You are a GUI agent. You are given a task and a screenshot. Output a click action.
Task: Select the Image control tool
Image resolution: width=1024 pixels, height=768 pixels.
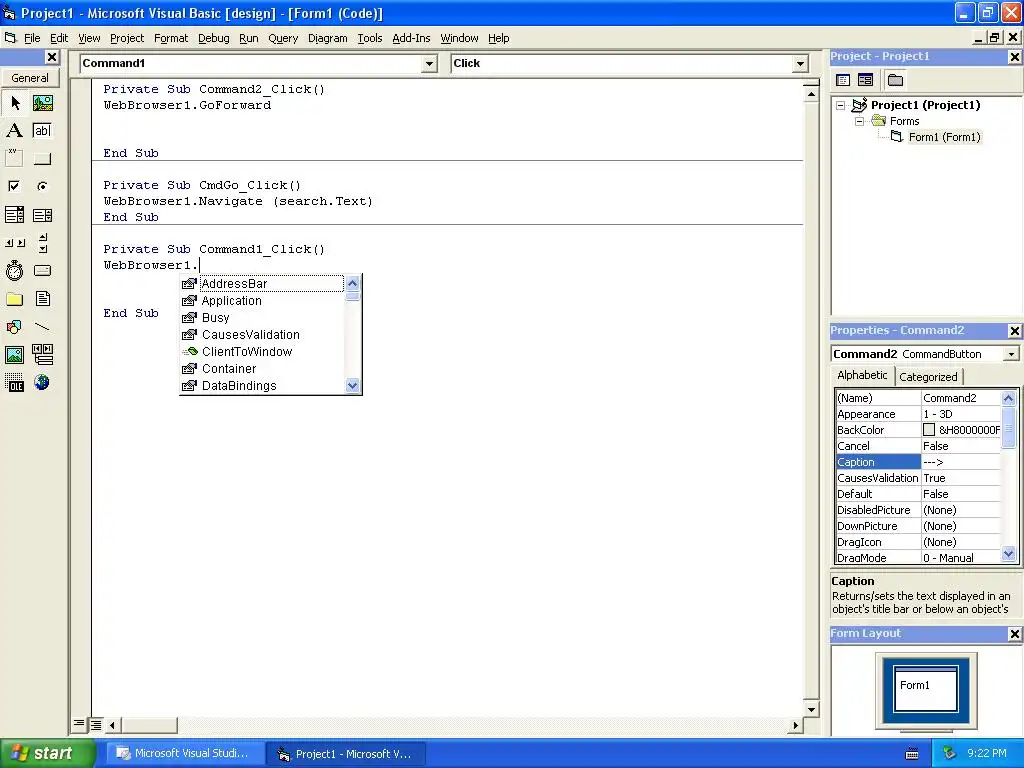click(15, 355)
